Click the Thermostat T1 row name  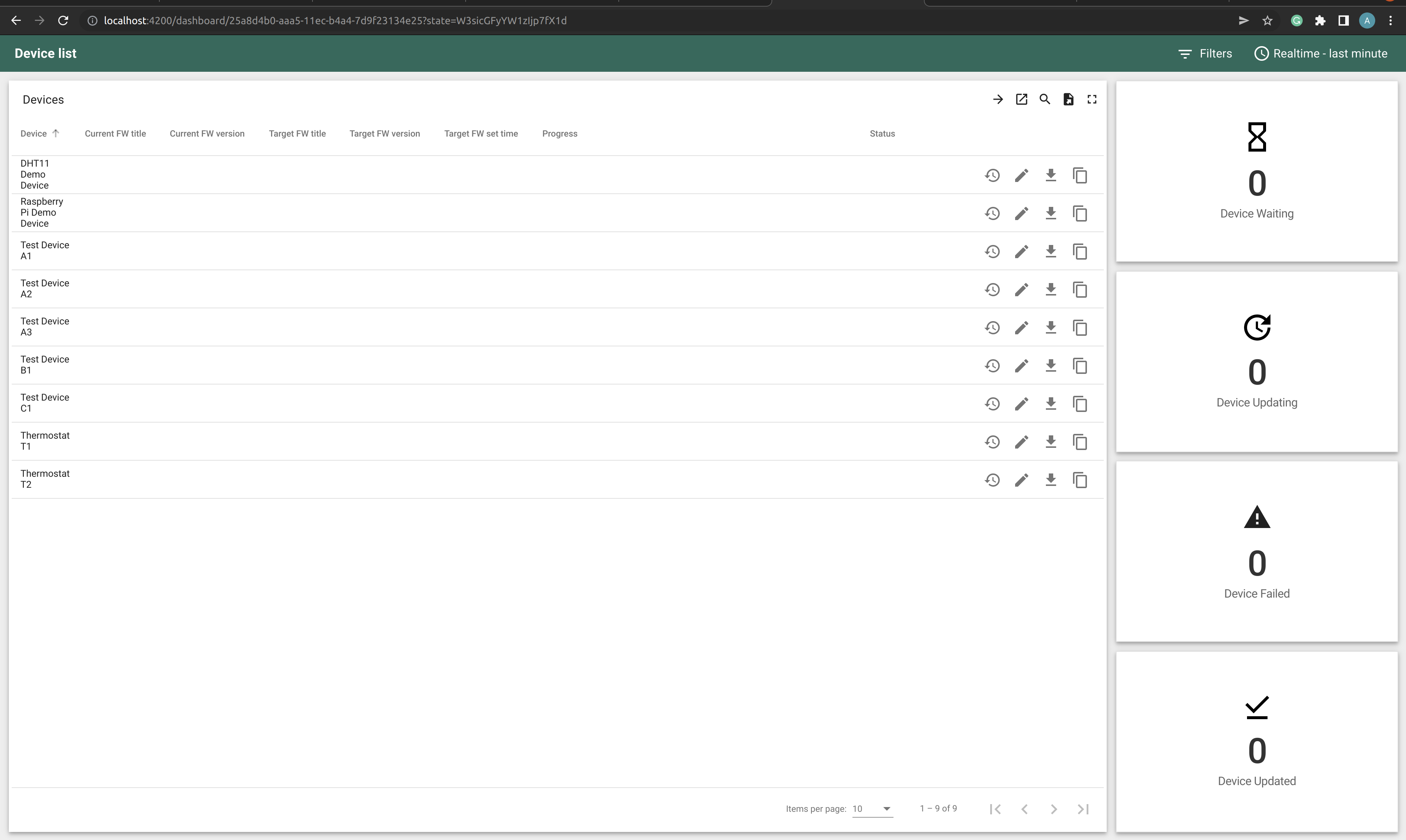point(45,441)
